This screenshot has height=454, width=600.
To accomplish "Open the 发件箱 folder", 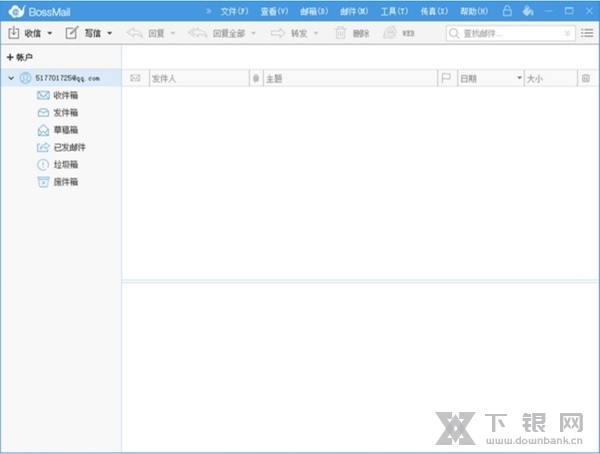I will coord(66,113).
